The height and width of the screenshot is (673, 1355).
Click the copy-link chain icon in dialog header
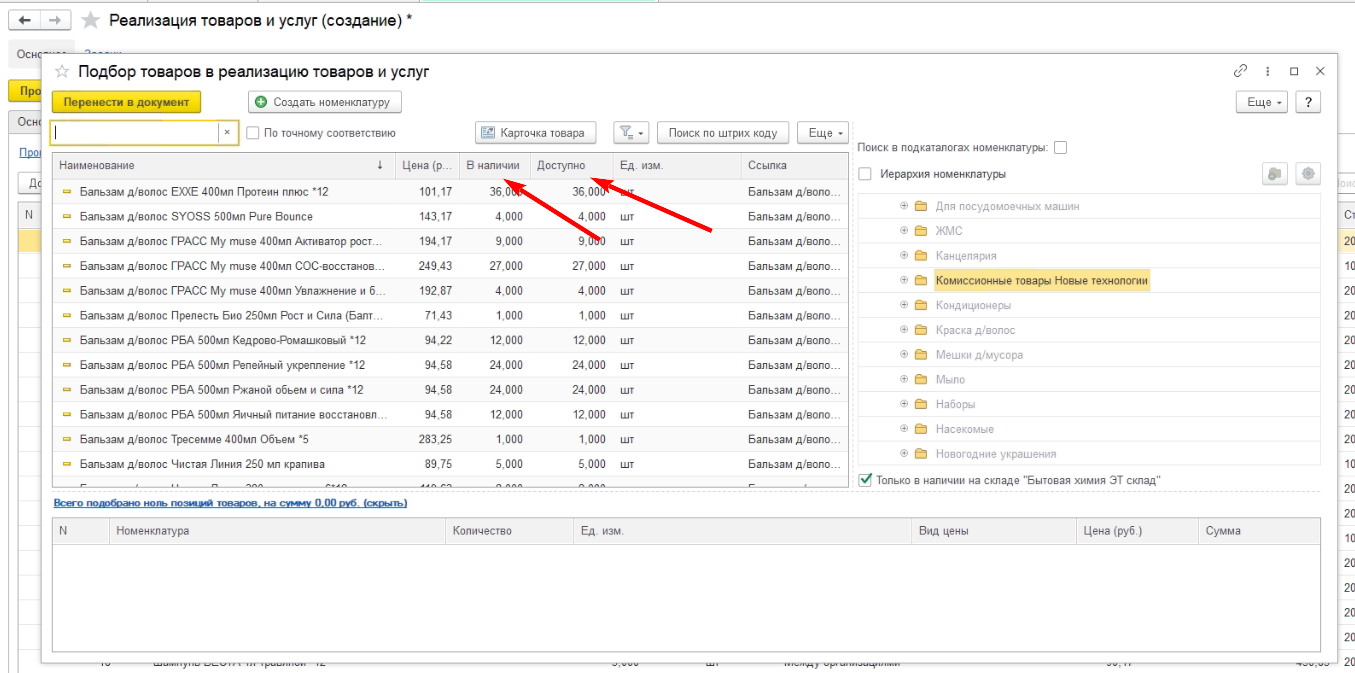click(1241, 72)
